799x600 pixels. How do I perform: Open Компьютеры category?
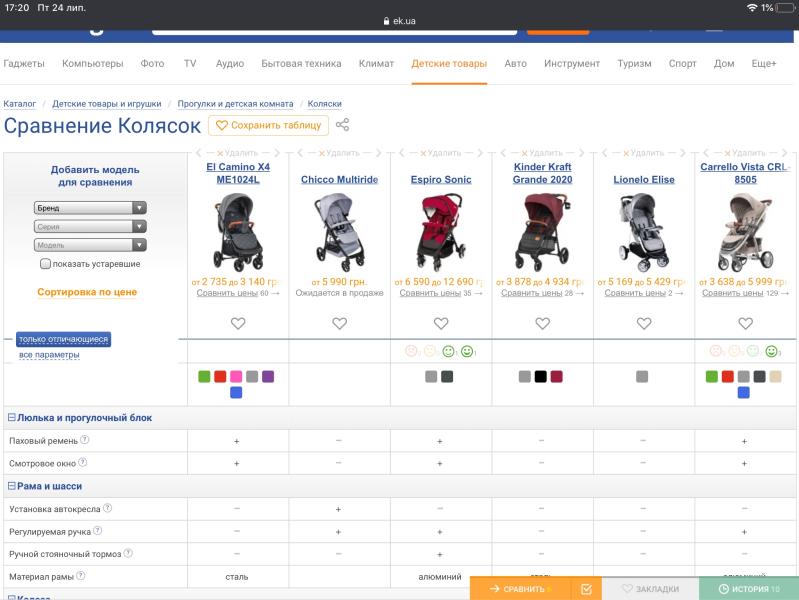click(93, 63)
